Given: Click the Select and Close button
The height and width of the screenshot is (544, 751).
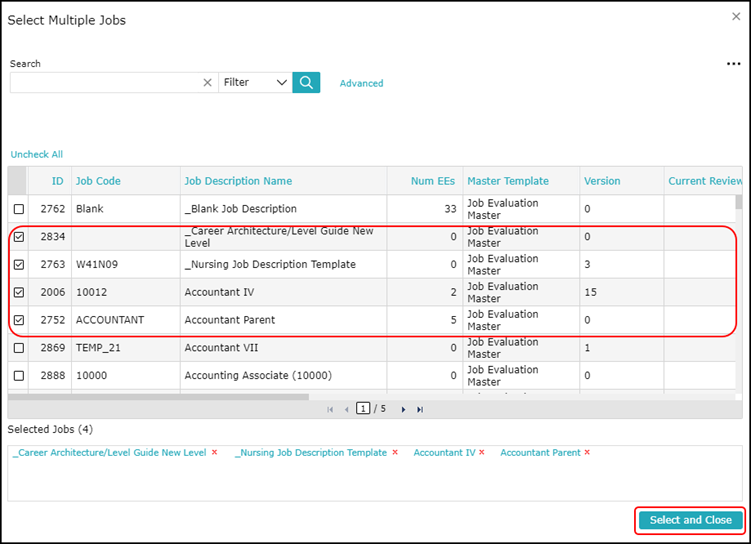Looking at the screenshot, I should coord(691,520).
